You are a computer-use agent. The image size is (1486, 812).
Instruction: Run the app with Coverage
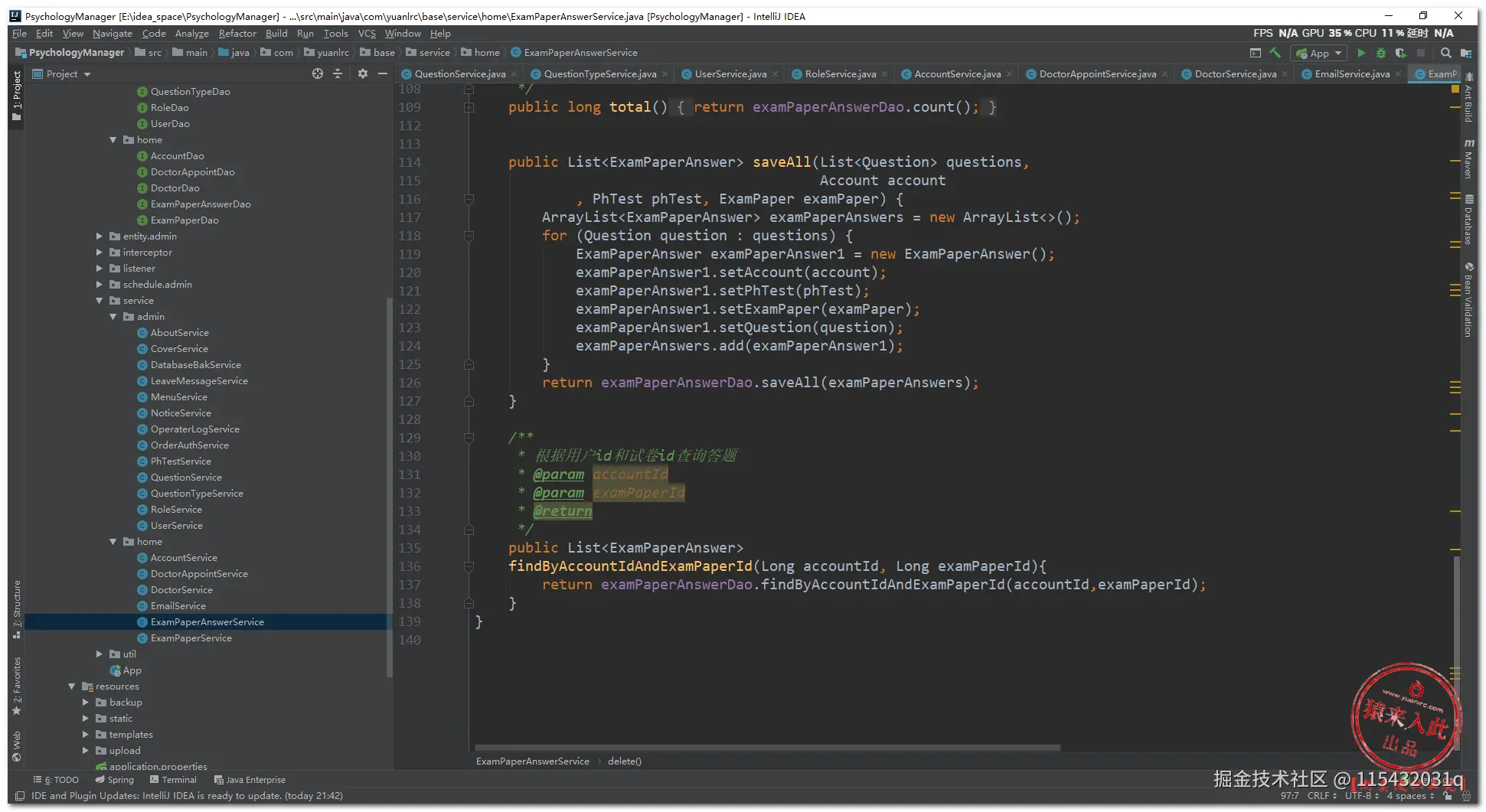1400,53
